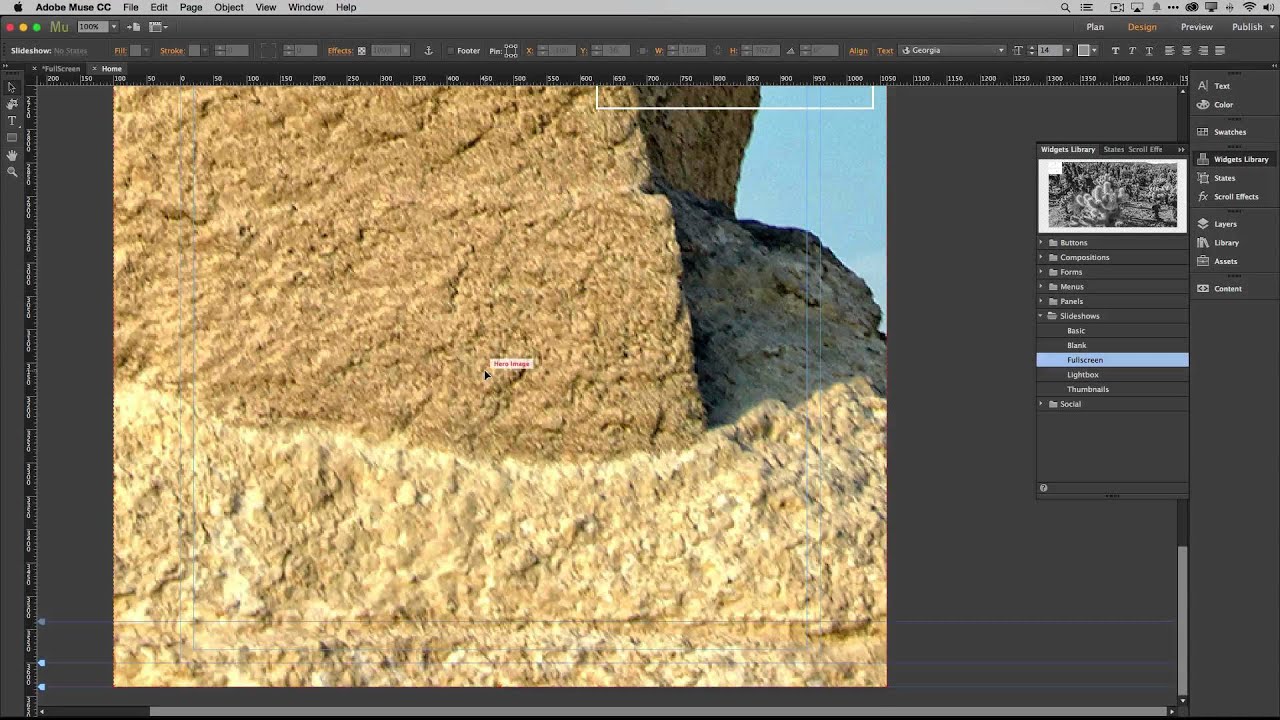The width and height of the screenshot is (1280, 720).
Task: Open the Stroke color dropdown
Action: click(x=206, y=50)
